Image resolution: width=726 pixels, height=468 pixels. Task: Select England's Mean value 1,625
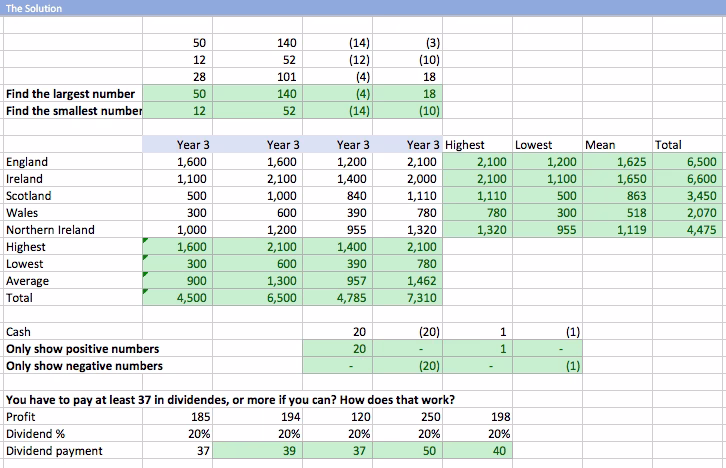point(617,162)
